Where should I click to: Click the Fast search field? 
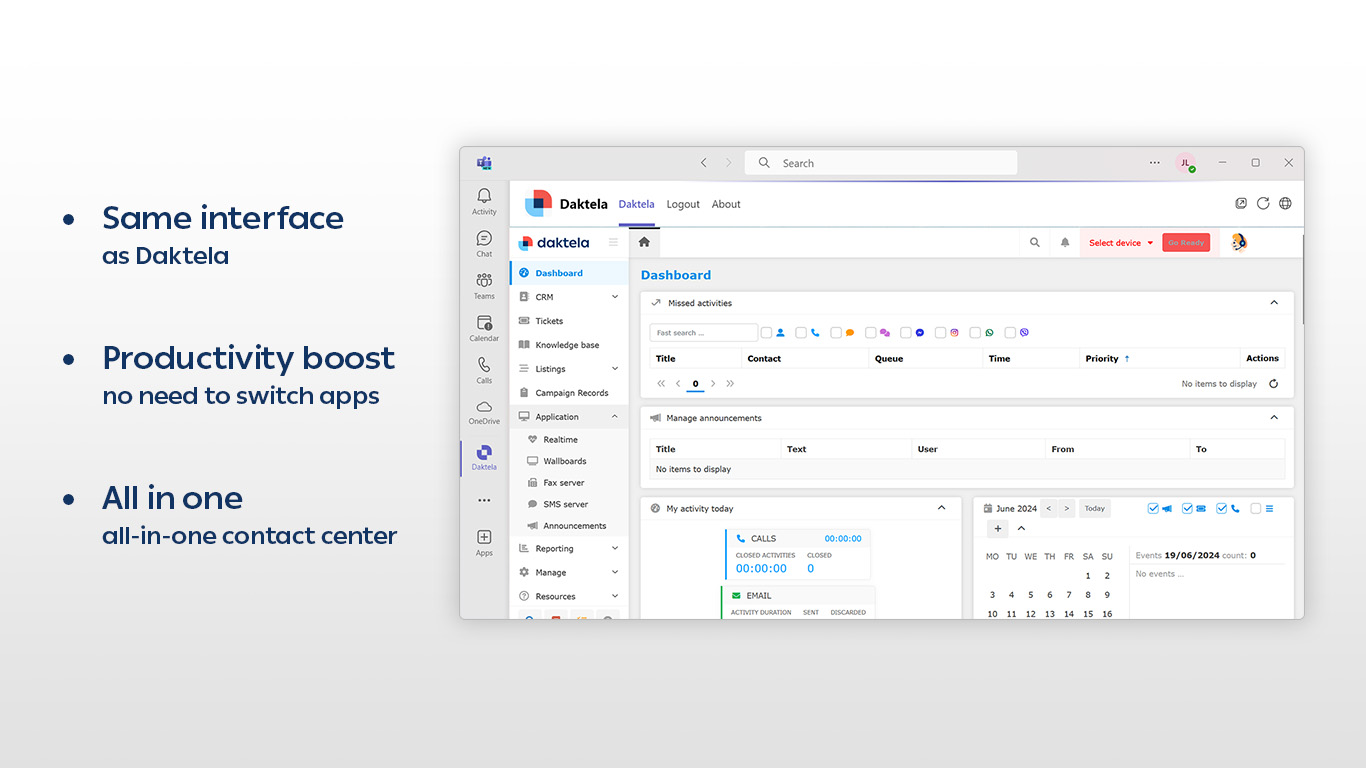point(704,333)
